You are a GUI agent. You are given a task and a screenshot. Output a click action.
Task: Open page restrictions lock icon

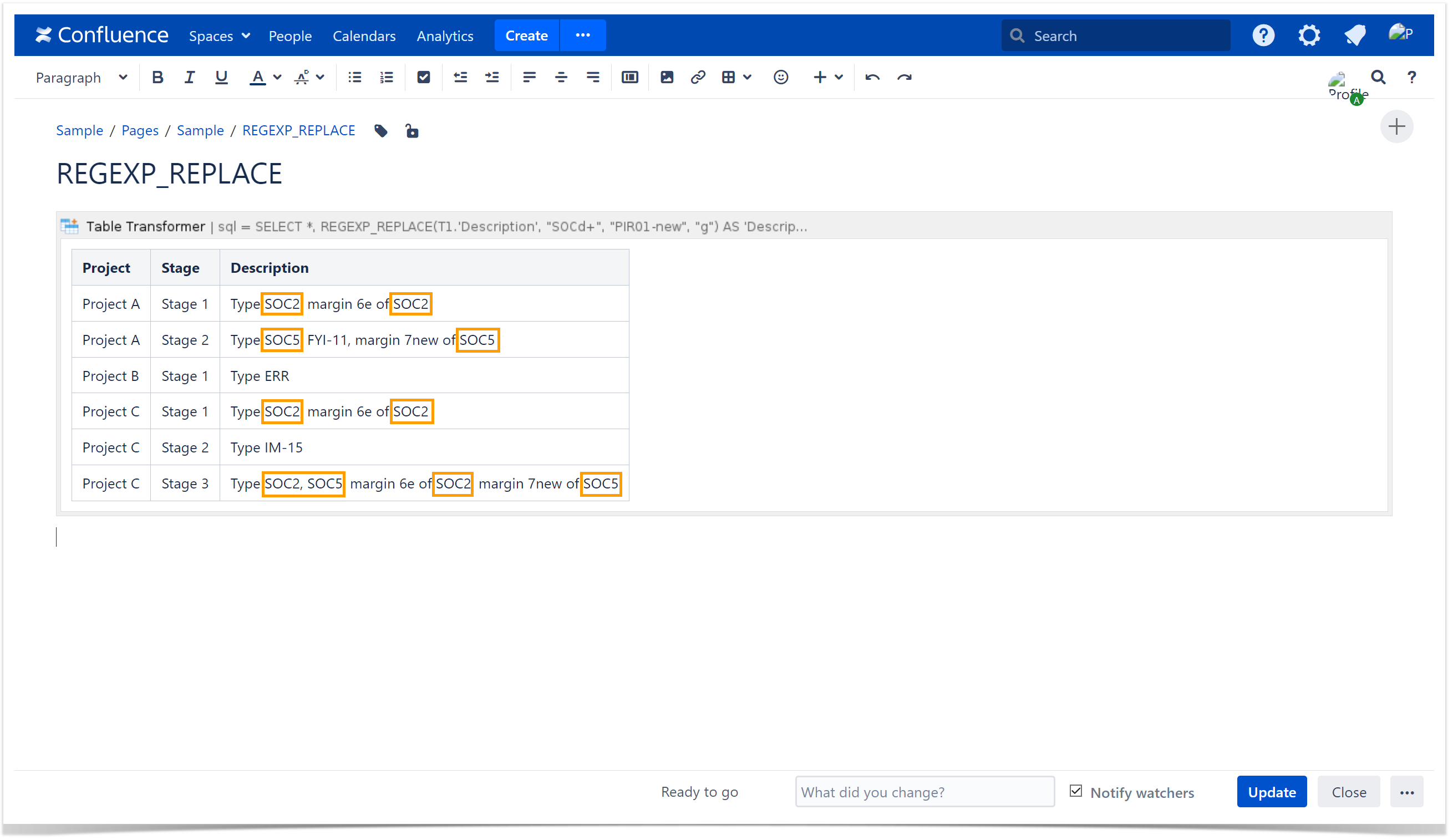pos(411,131)
